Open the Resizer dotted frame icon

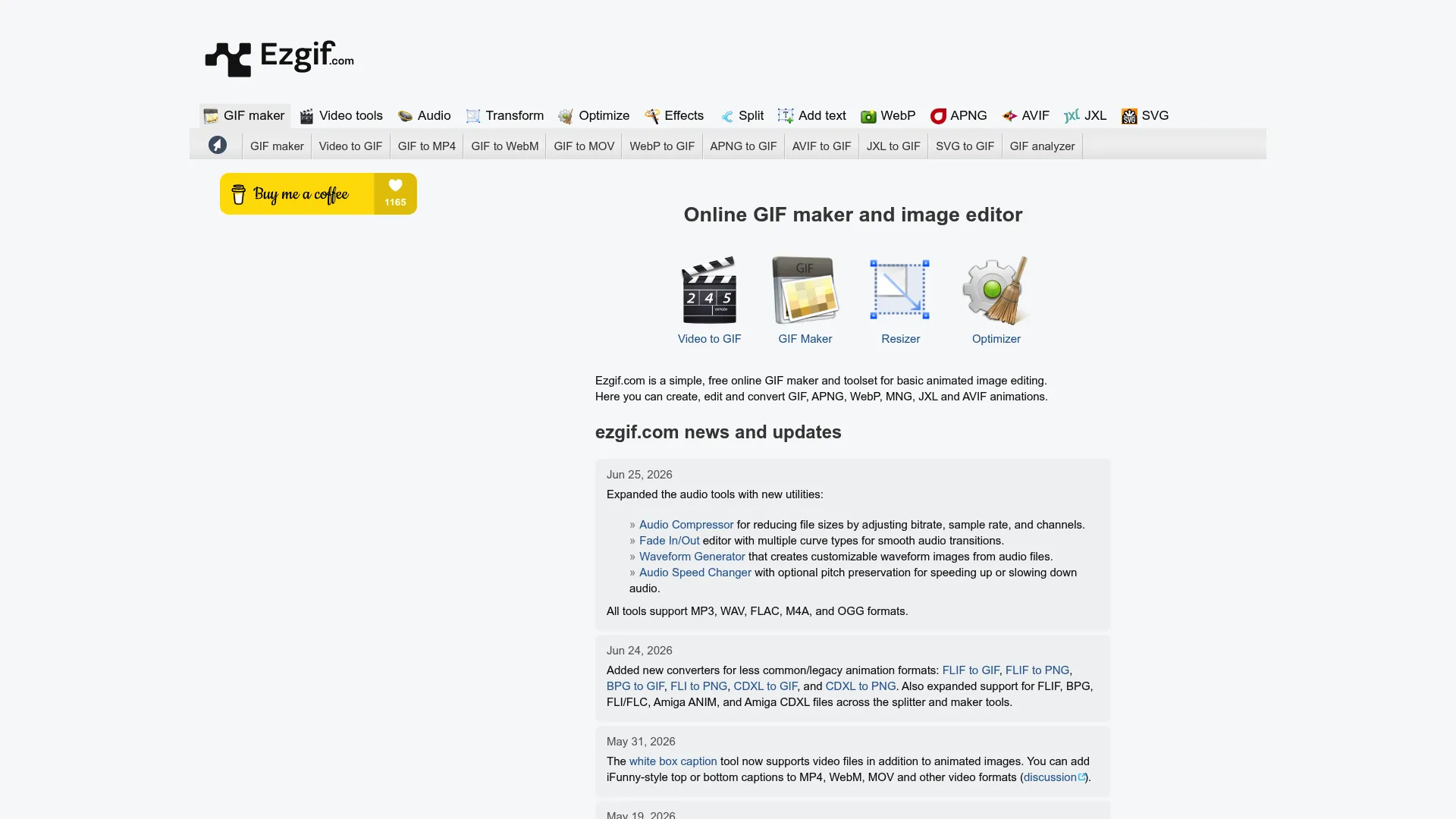900,290
